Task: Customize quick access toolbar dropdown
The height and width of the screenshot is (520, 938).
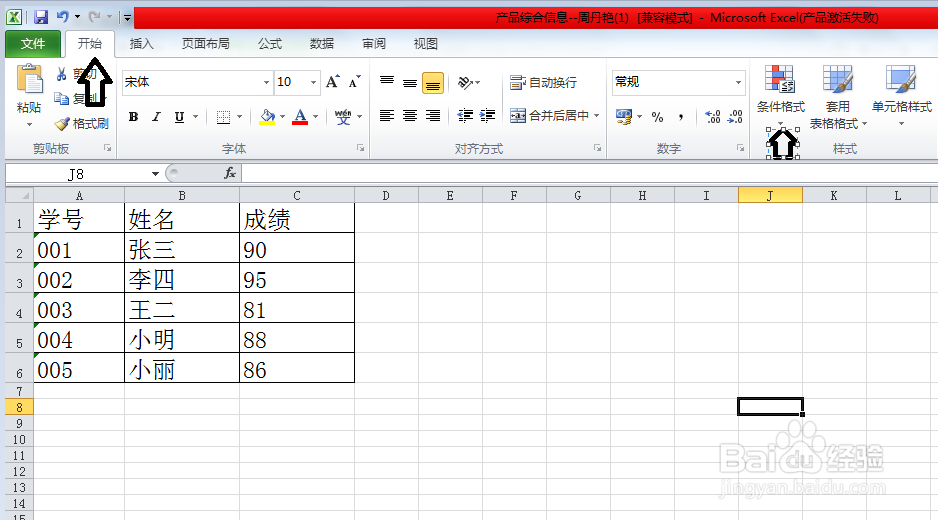Action: 127,17
